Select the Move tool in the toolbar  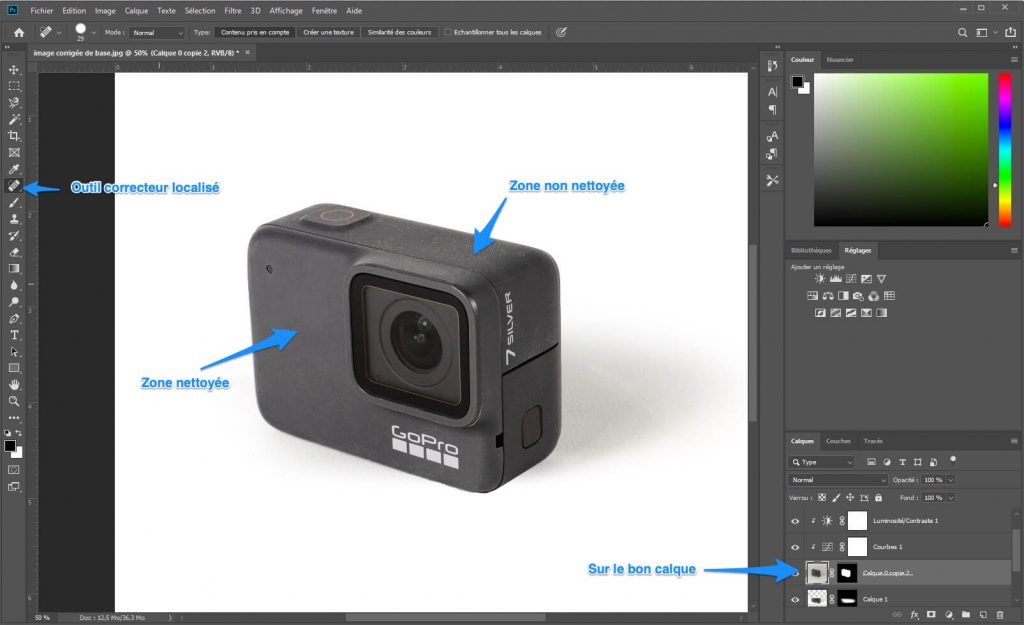pos(14,69)
